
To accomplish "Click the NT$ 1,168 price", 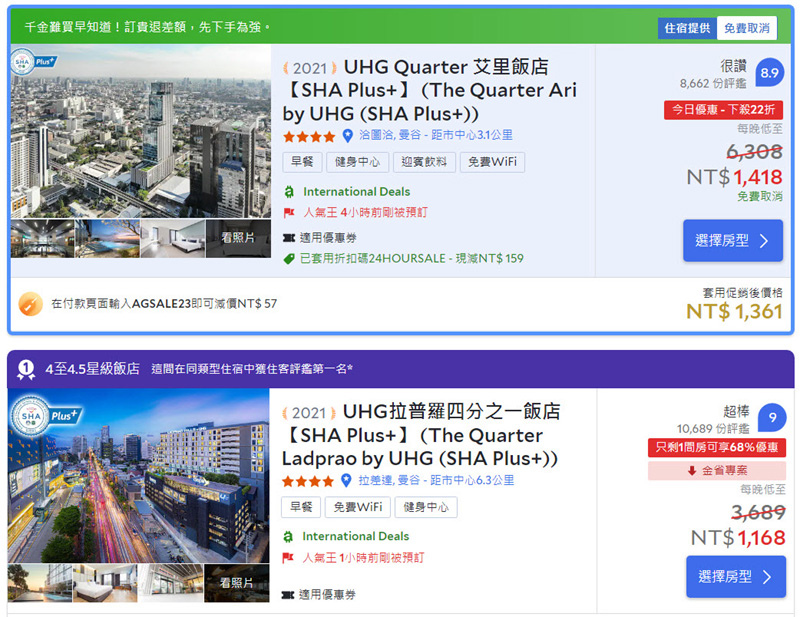I will coord(738,538).
